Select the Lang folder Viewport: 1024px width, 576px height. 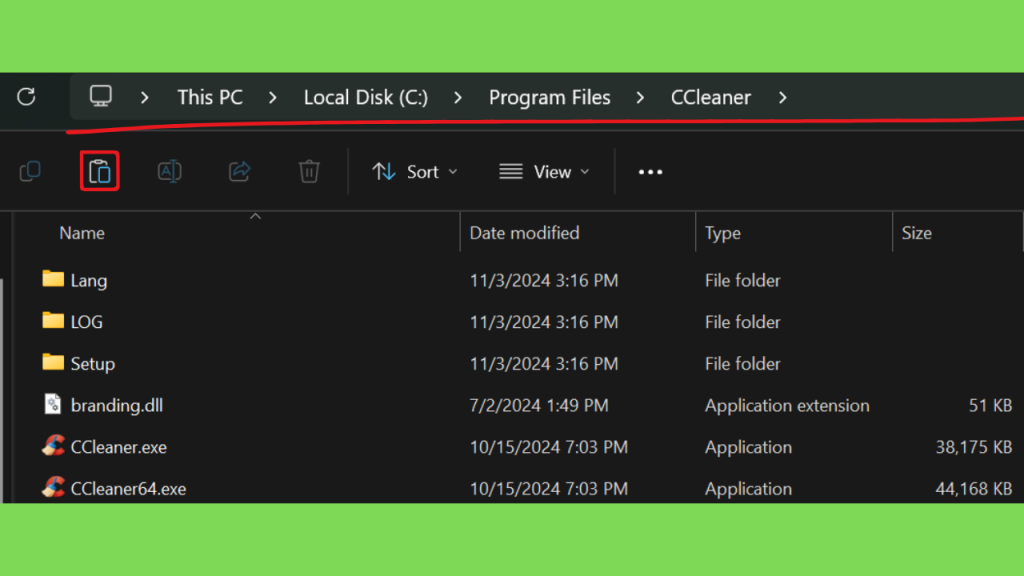coord(88,281)
